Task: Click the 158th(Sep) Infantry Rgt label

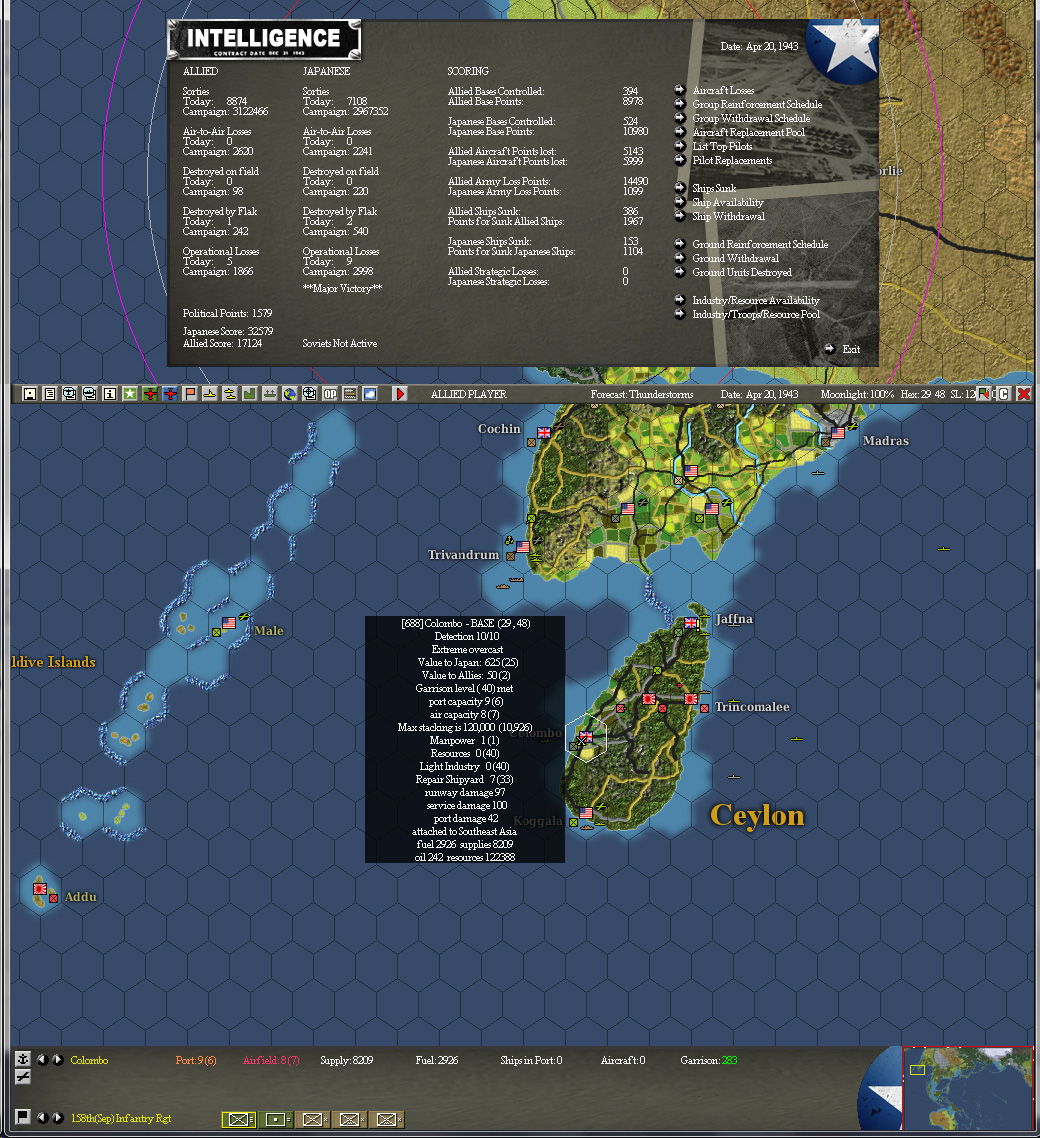Action: coord(121,1118)
